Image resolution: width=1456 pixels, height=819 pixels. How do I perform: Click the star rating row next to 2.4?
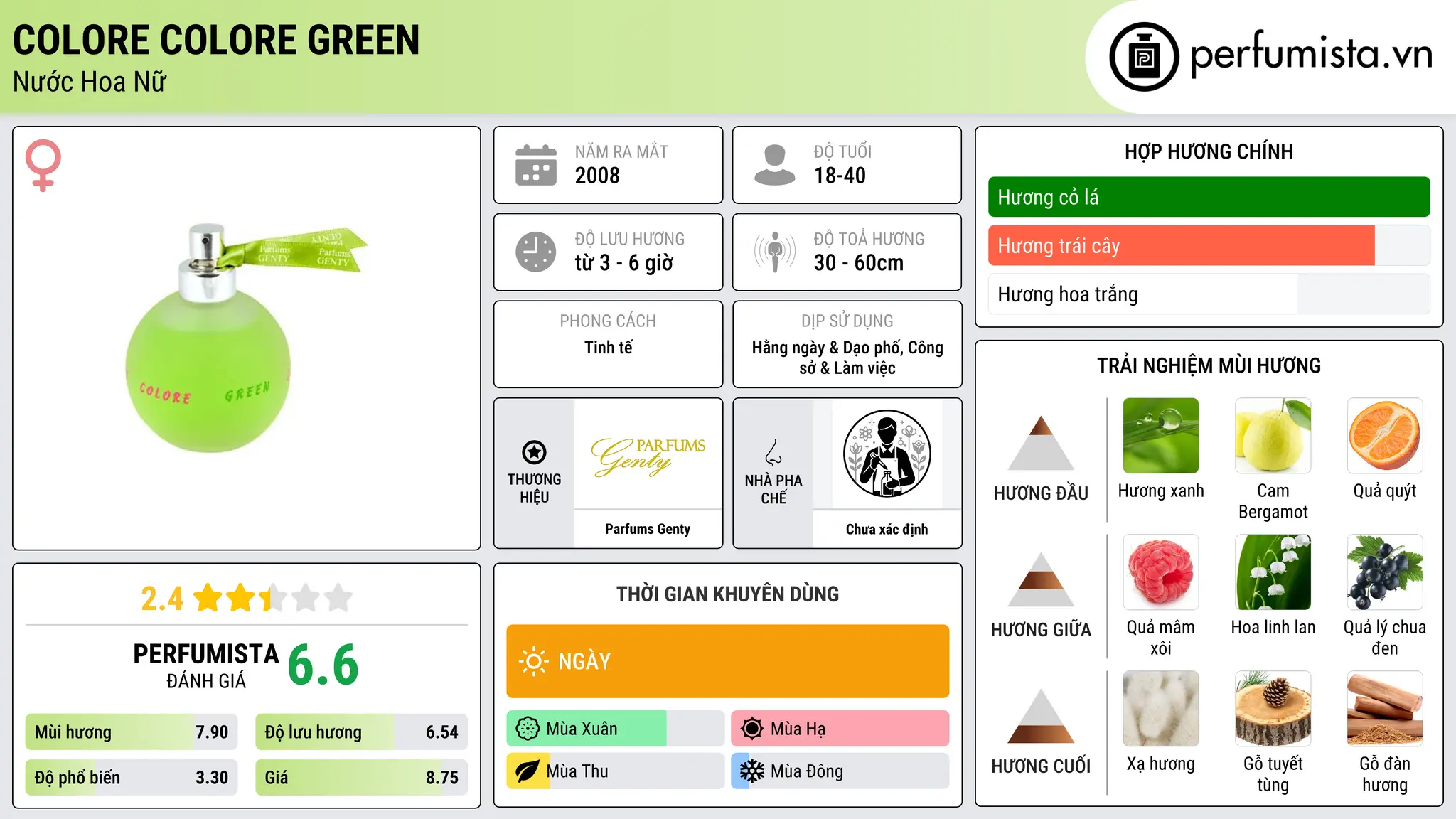(x=273, y=598)
